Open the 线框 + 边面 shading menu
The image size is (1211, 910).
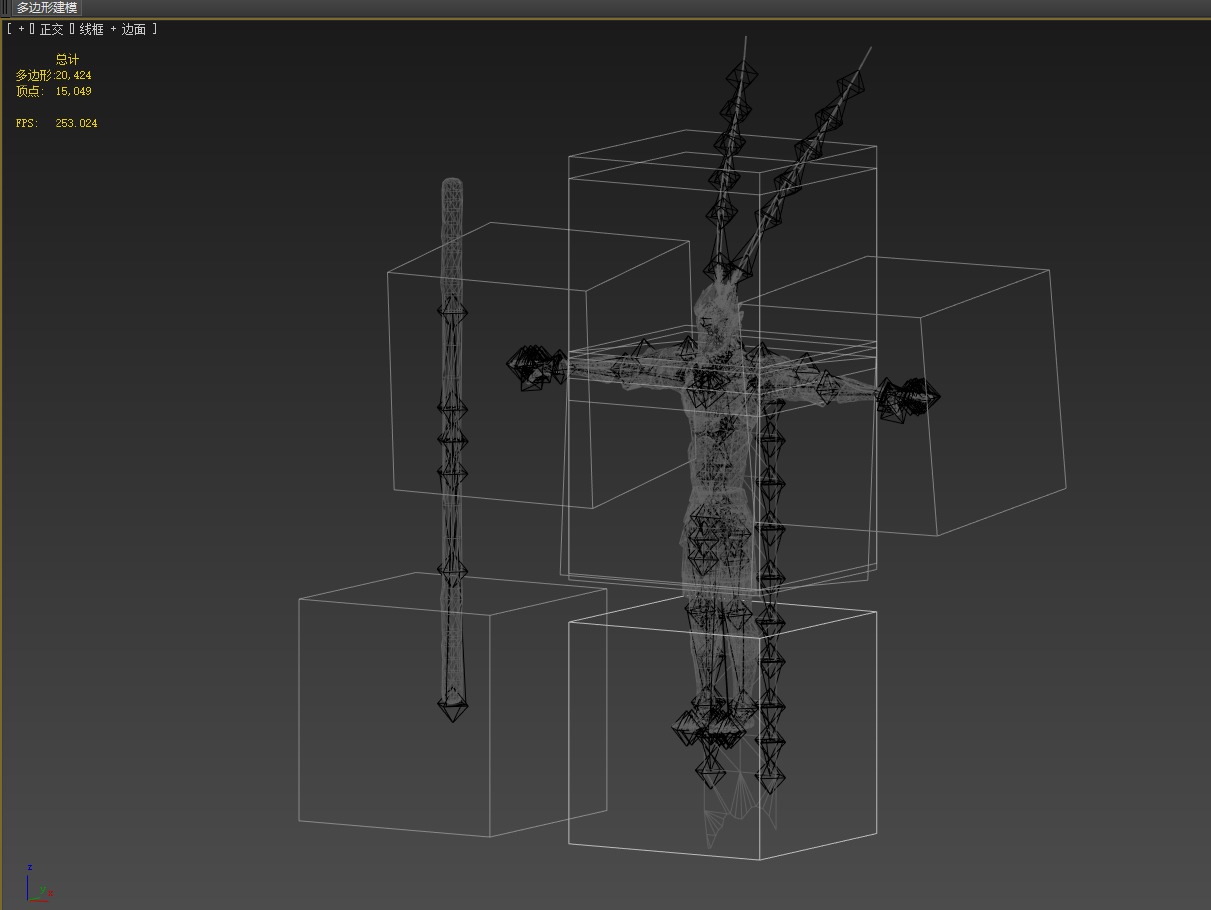pyautogui.click(x=113, y=29)
